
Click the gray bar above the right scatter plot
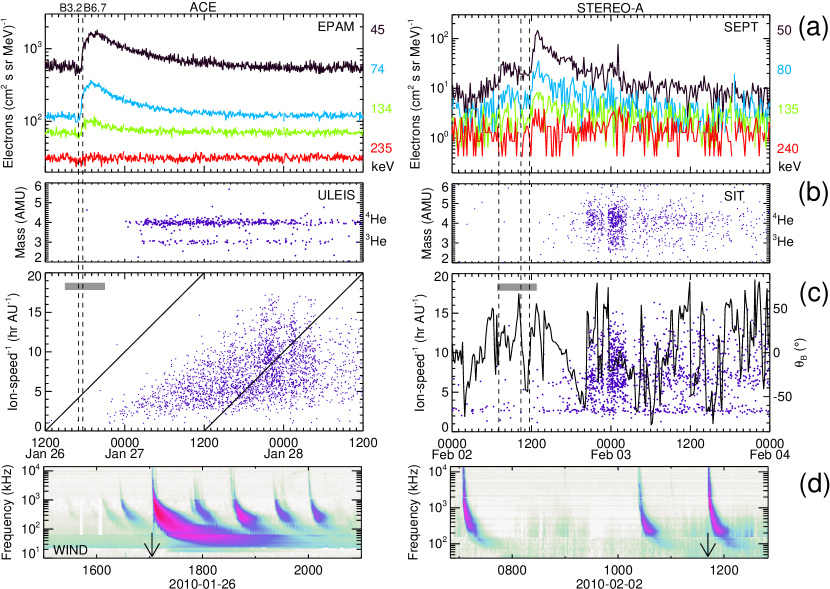point(517,287)
